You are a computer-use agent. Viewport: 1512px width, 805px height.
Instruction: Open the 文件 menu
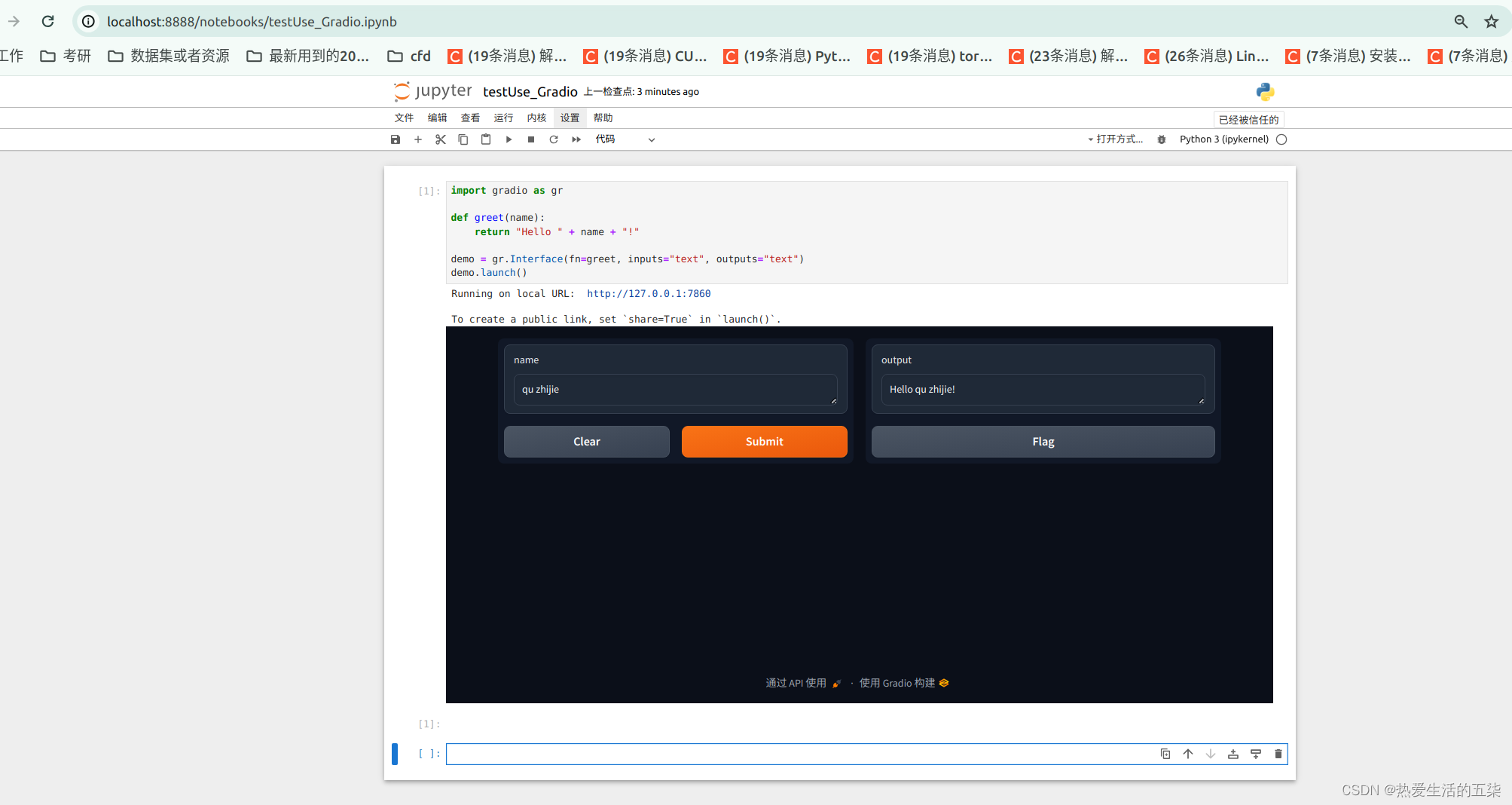[x=404, y=118]
